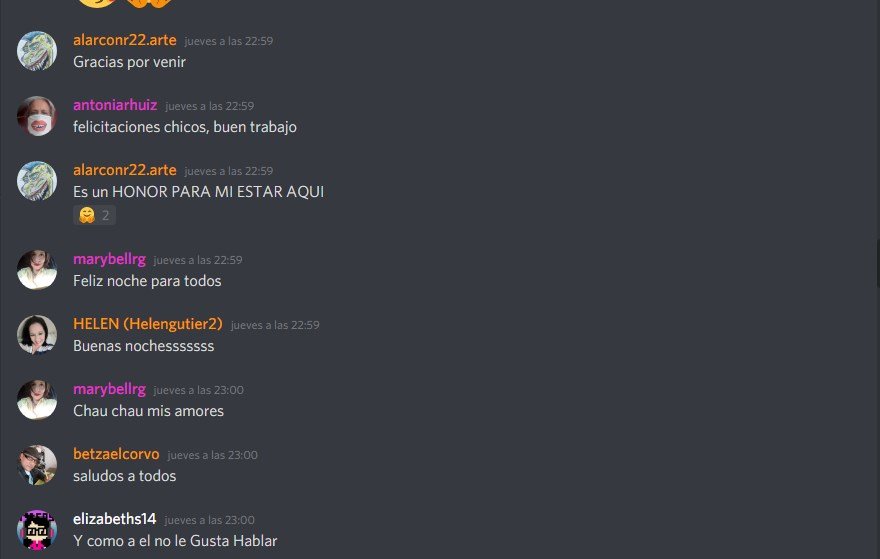Click HELEN (Helengutier2) username
The width and height of the screenshot is (880, 559).
pos(148,324)
